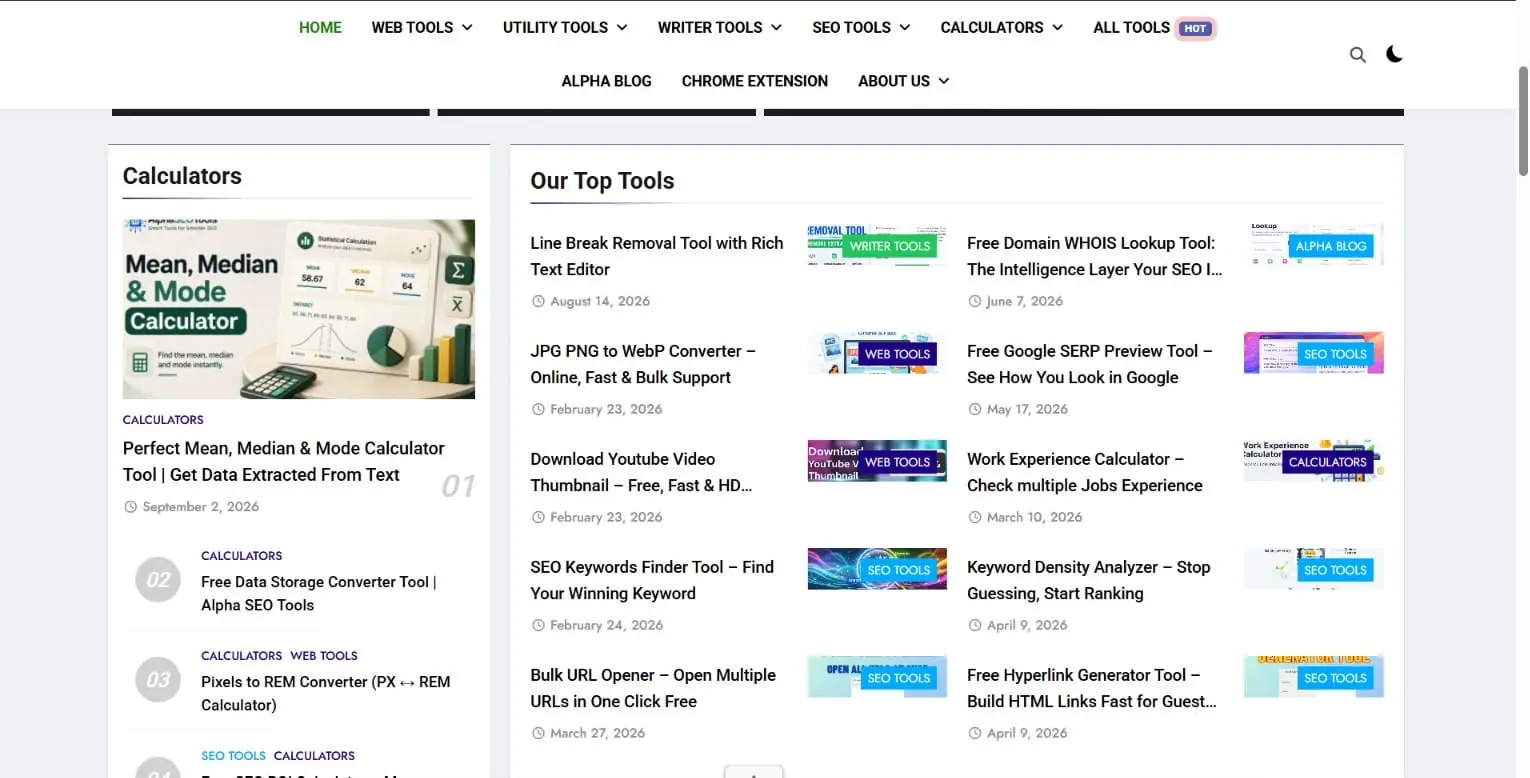Click the HOT badge beside All Tools
Screen dimensions: 1530x778
(1195, 28)
